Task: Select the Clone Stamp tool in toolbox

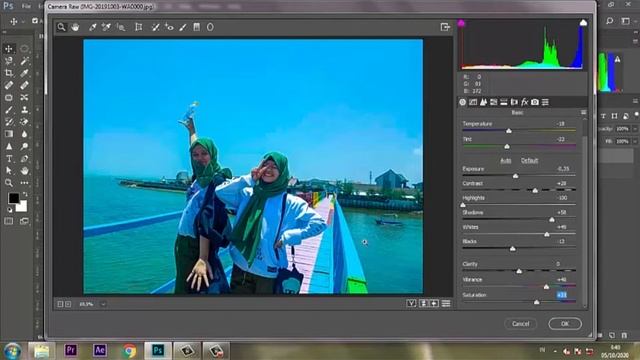Action: (24, 110)
